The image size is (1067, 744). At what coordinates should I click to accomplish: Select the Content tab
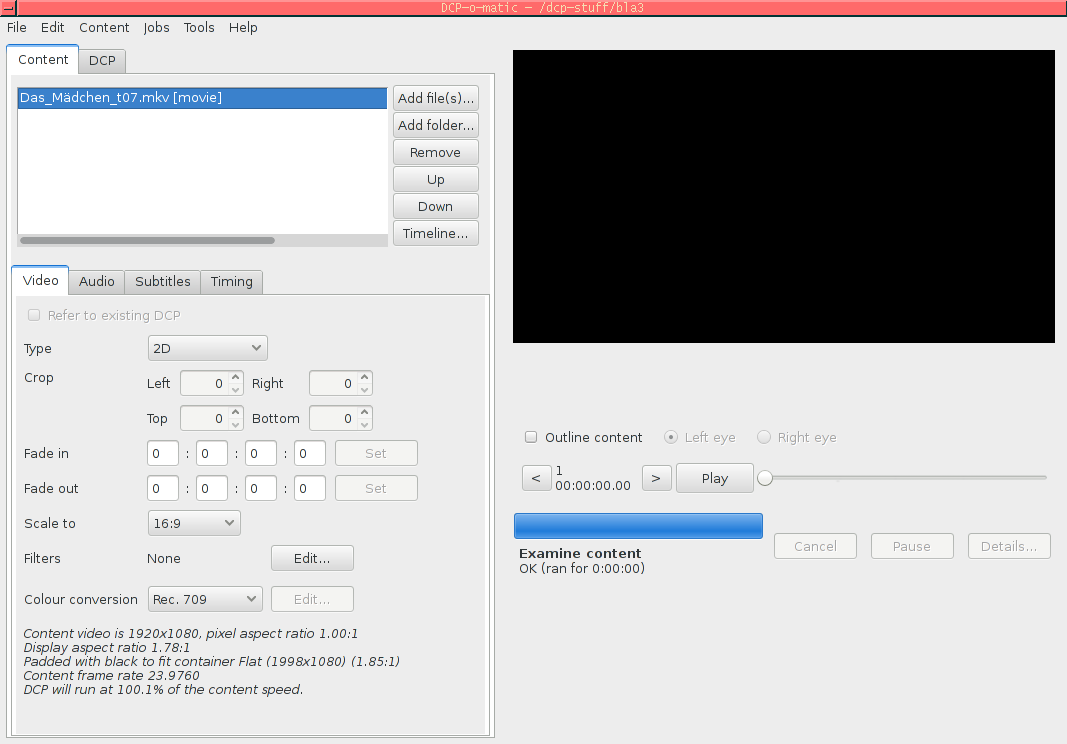pos(43,59)
